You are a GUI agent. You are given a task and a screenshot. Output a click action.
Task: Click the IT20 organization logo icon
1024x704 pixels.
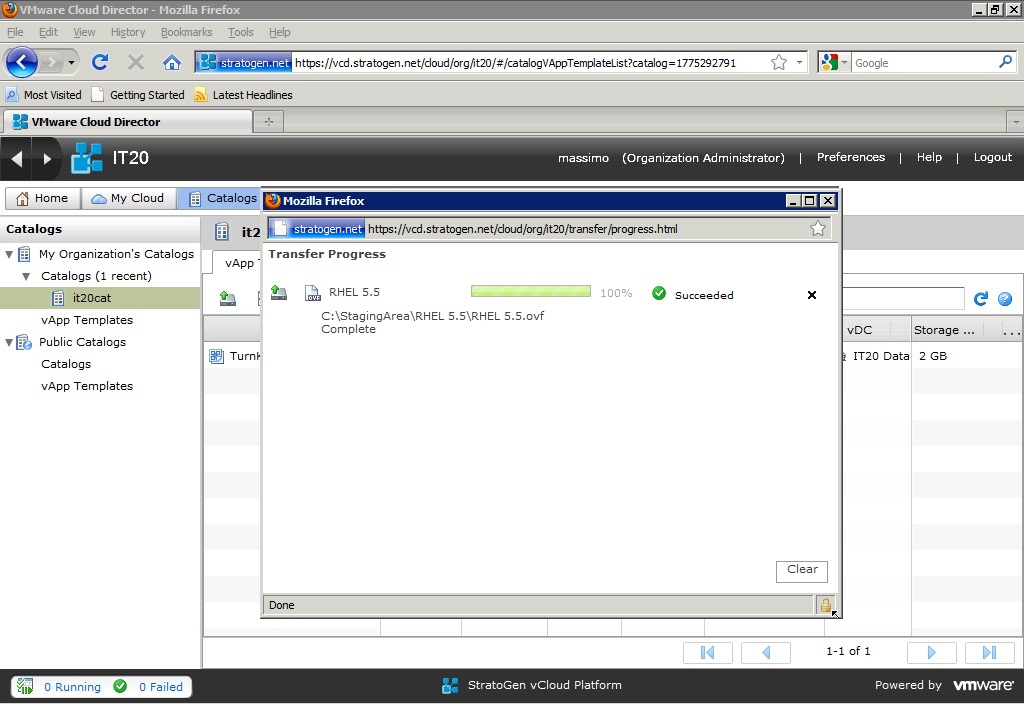pos(87,158)
